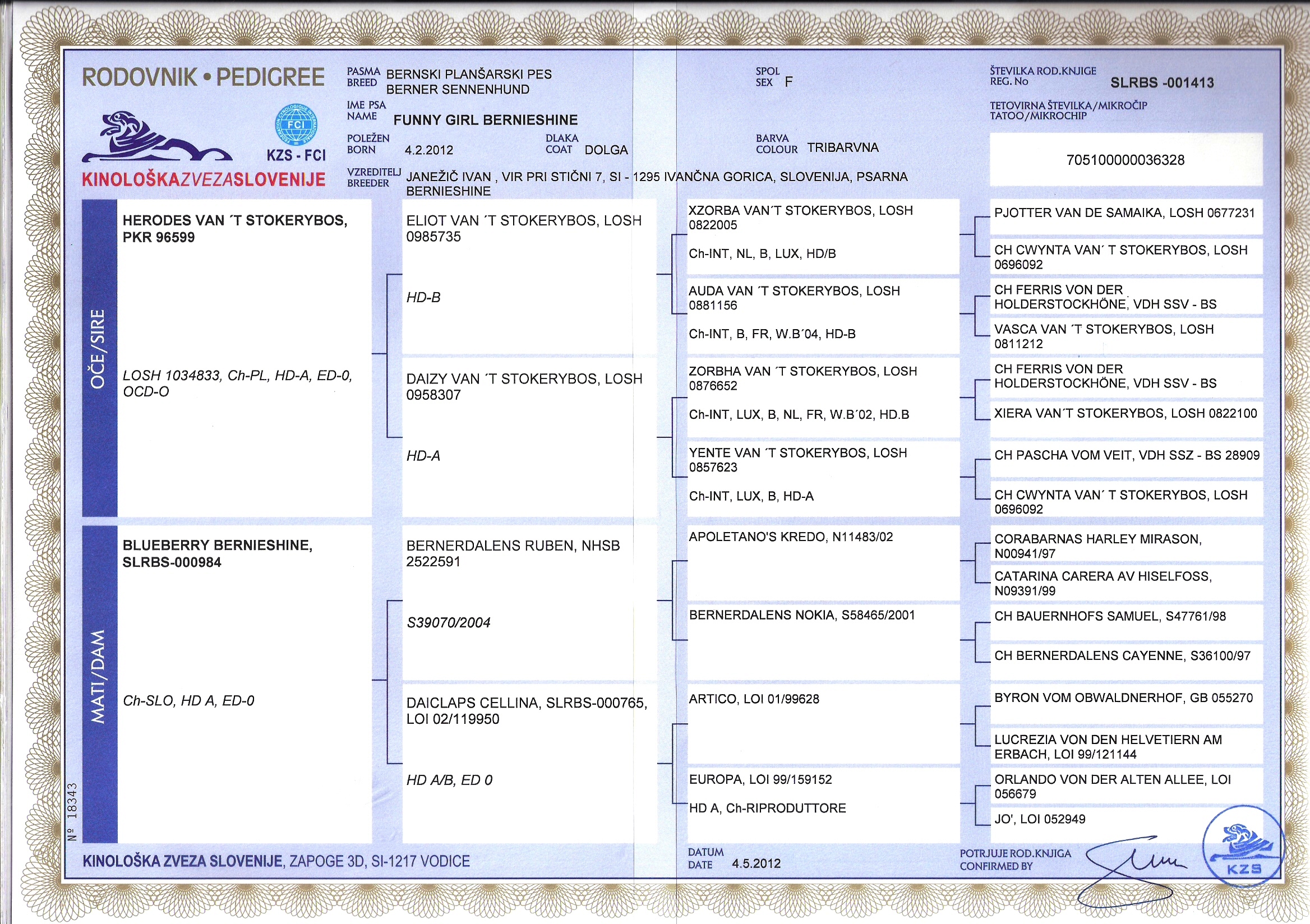Click the dog name FUNNY GIRL BERNIESHINE
1310x924 pixels.
[x=485, y=120]
